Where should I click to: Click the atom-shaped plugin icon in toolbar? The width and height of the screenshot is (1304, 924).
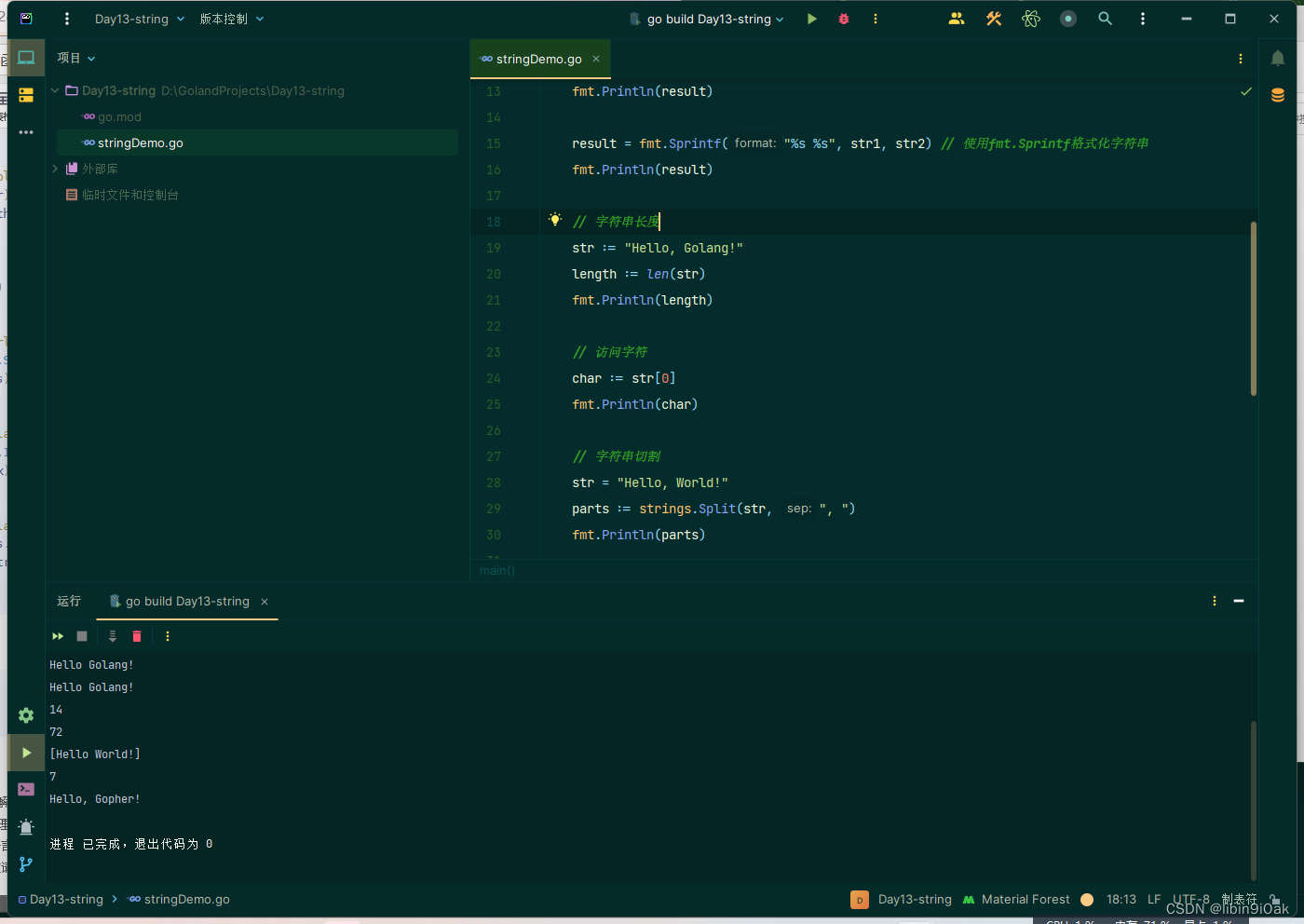point(1031,19)
